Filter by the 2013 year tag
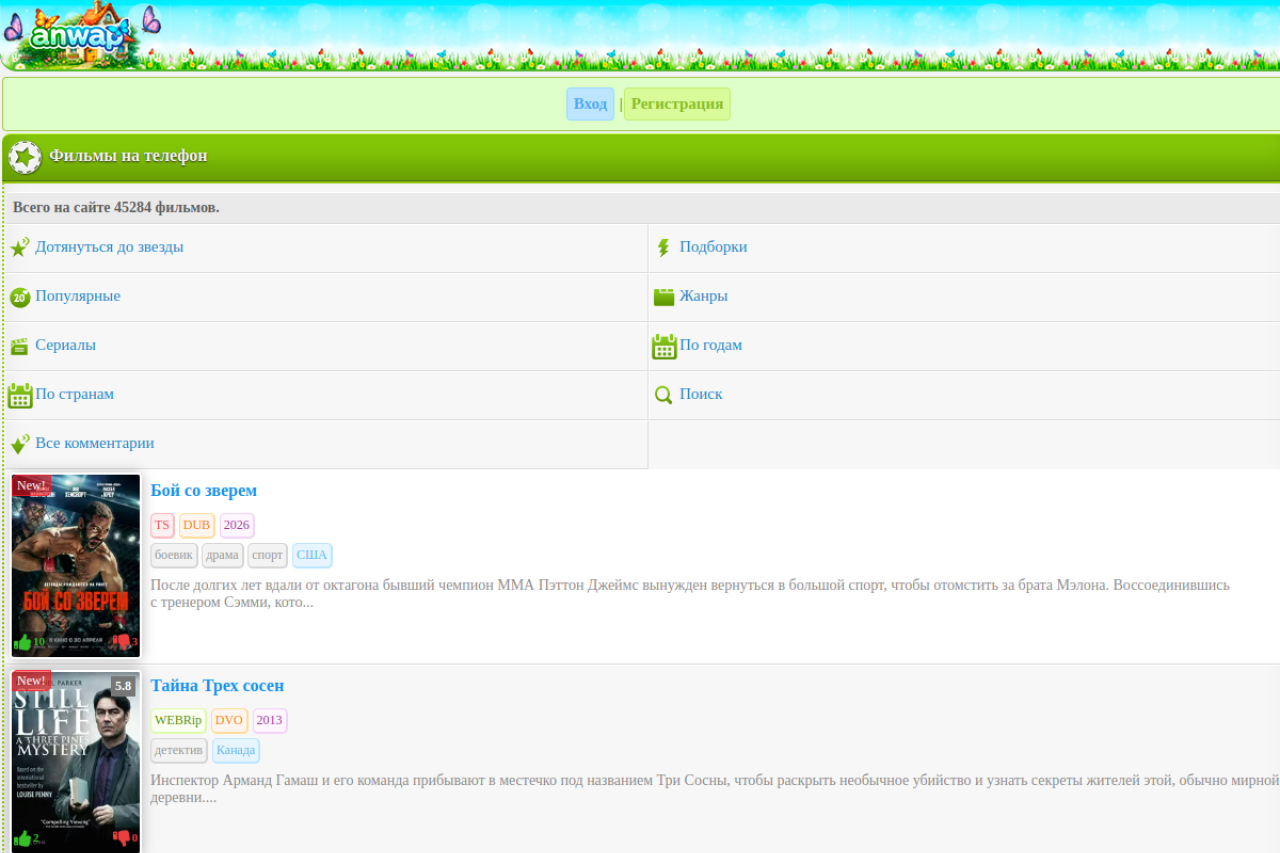Viewport: 1280px width, 853px height. tap(269, 720)
